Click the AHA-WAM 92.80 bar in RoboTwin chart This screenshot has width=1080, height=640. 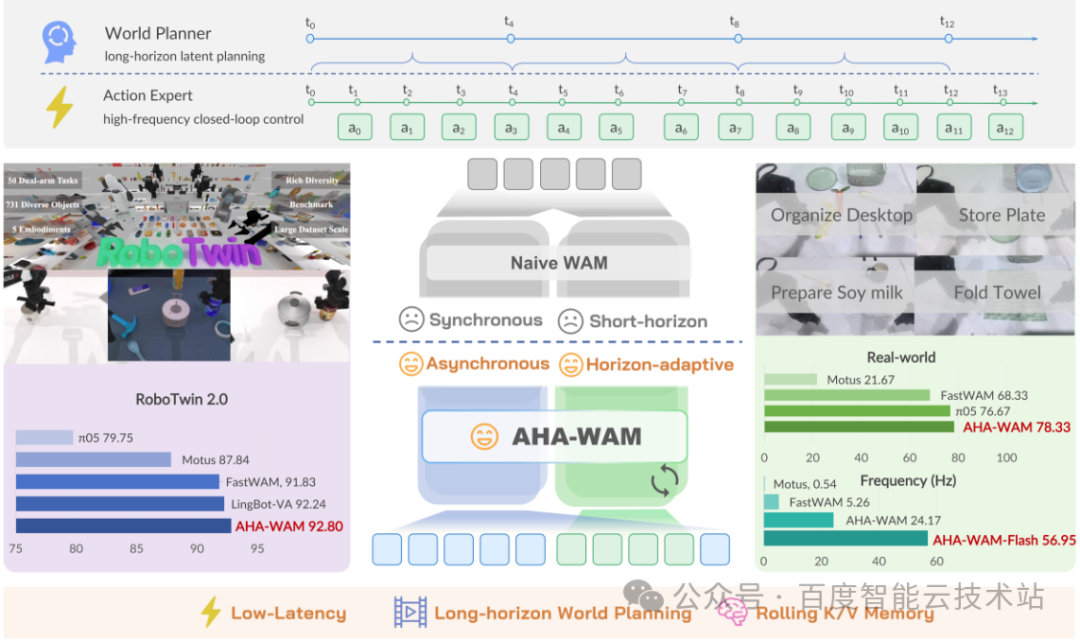123,526
